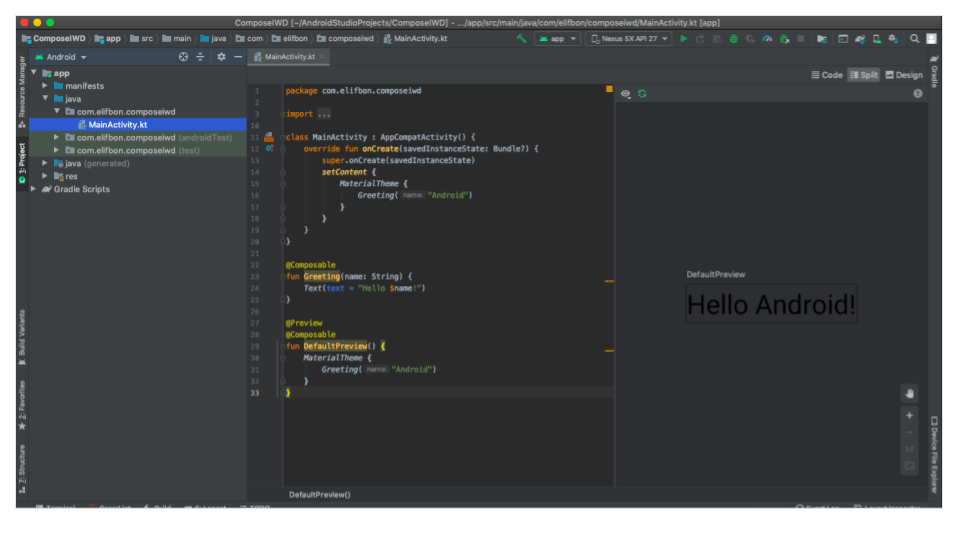Click the project panel settings gear icon
The width and height of the screenshot is (958, 533).
(221, 57)
